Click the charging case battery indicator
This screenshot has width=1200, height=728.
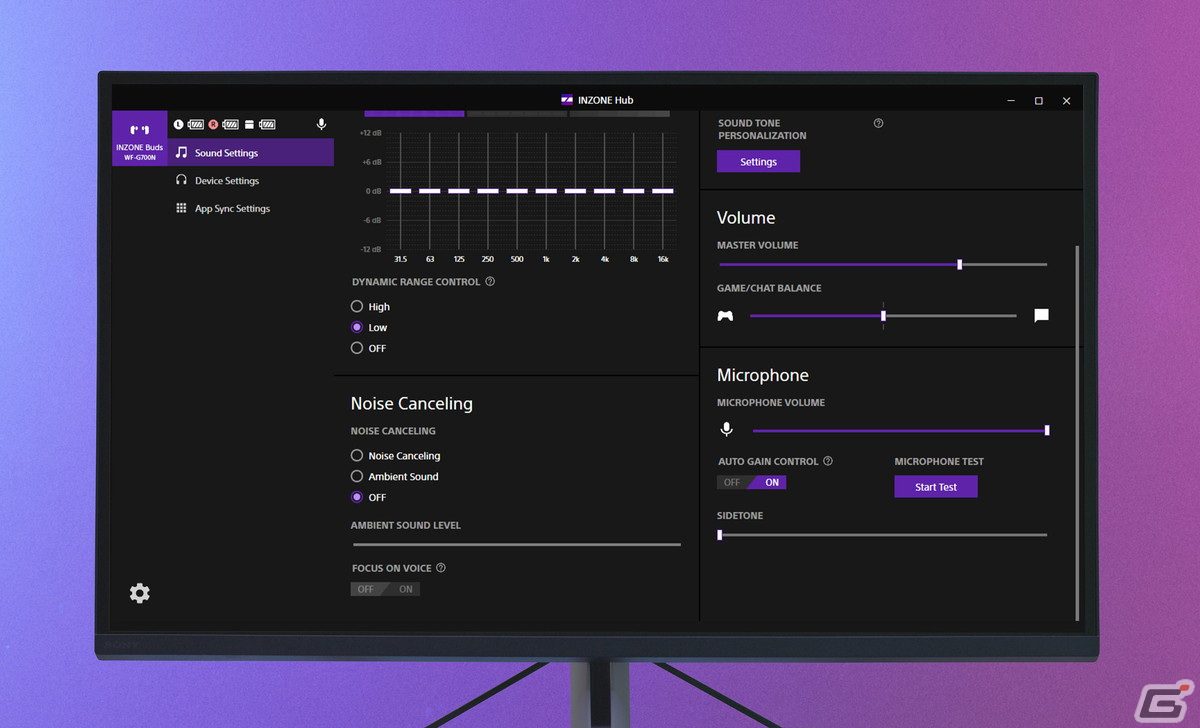point(260,124)
